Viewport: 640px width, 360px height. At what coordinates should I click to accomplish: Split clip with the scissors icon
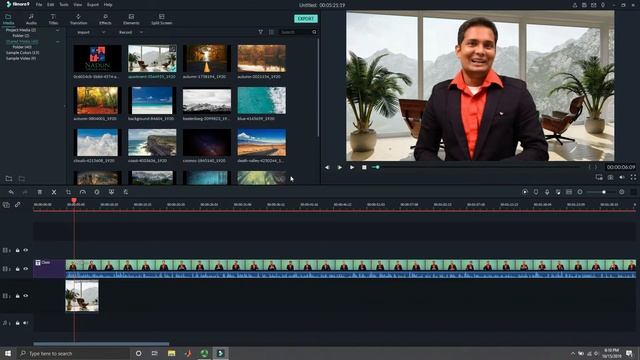point(54,192)
